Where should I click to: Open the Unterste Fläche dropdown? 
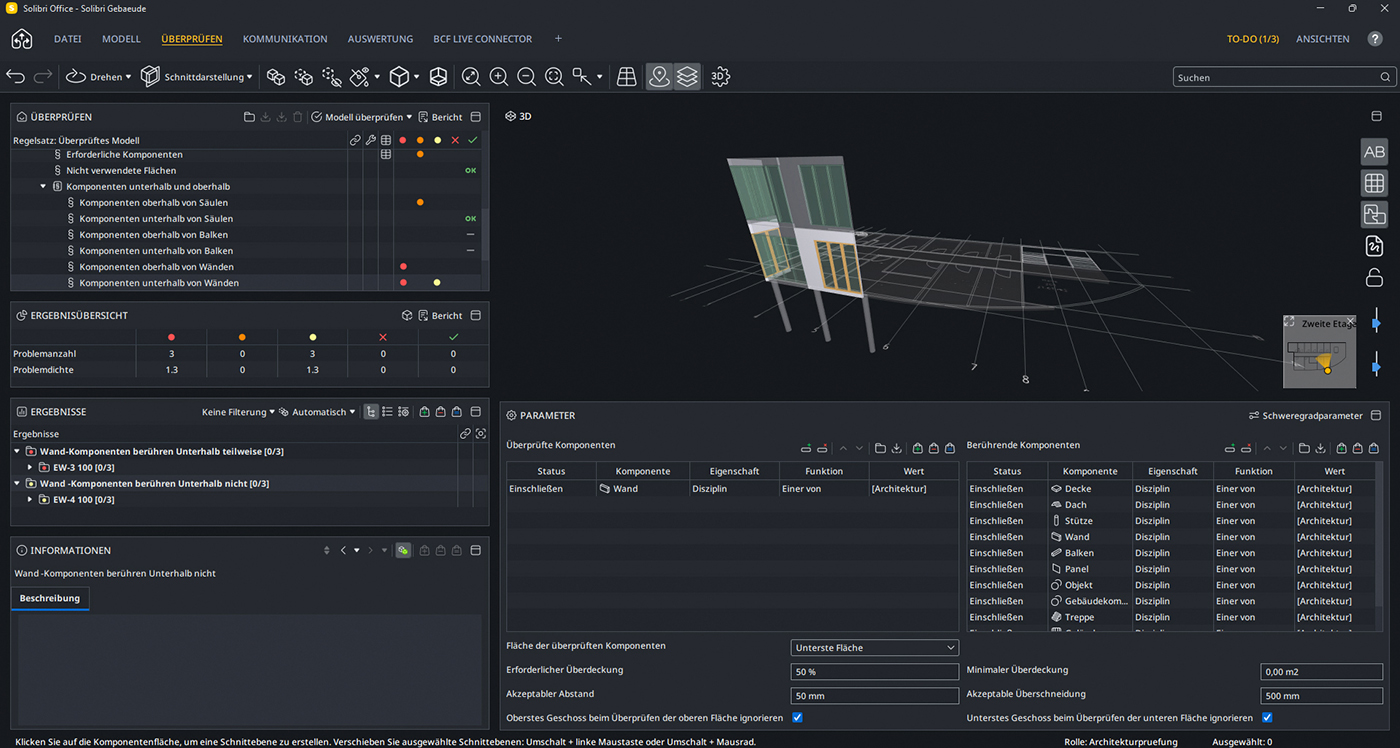click(874, 647)
